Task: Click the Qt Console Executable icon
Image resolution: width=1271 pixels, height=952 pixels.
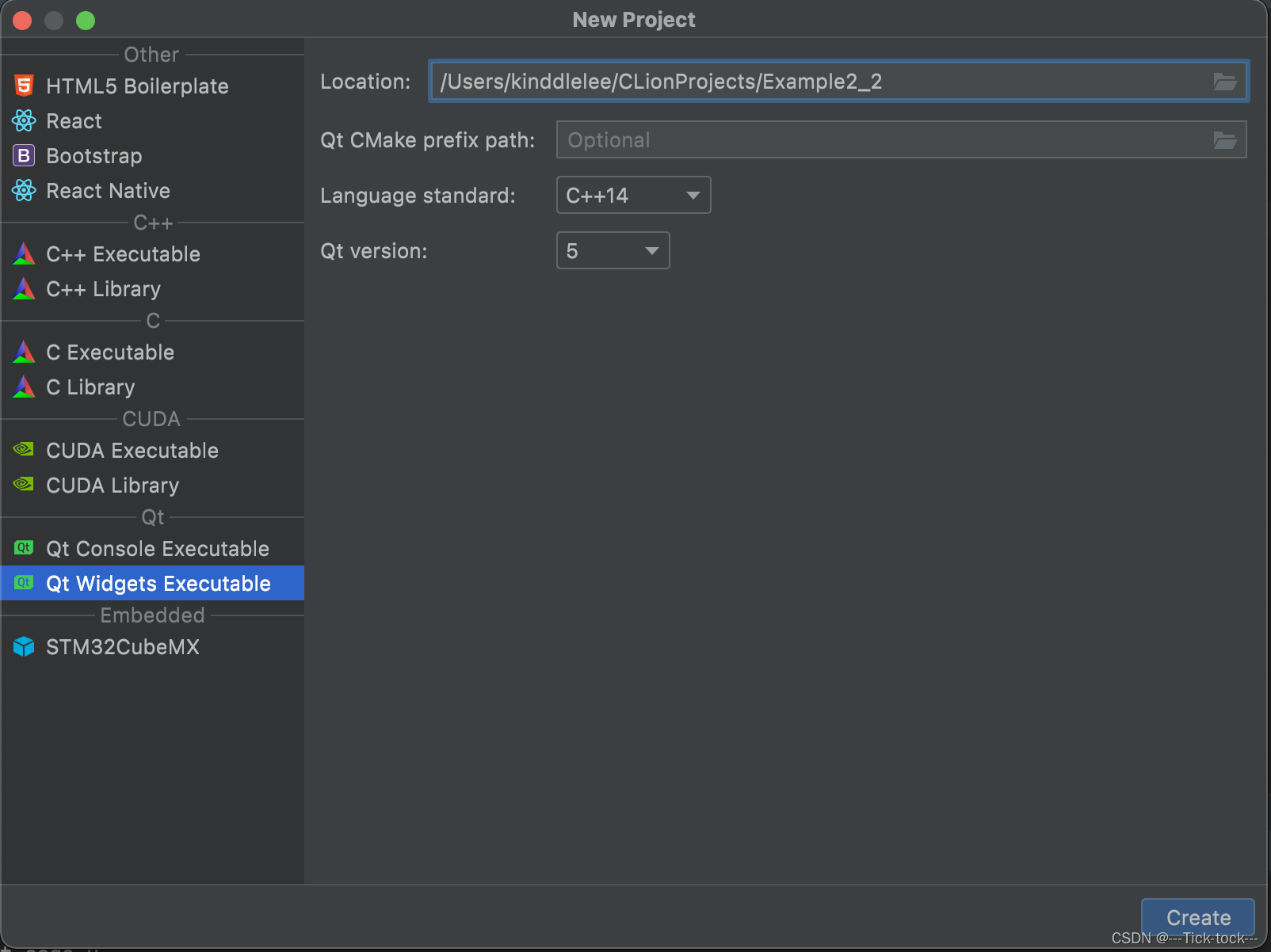Action: (x=24, y=547)
